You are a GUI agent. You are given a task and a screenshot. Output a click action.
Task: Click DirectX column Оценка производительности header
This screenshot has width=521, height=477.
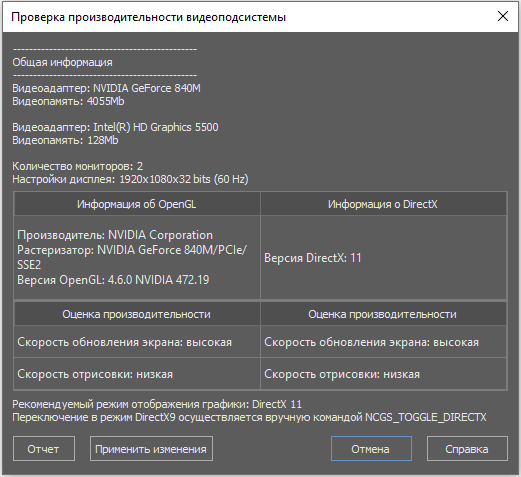(x=383, y=314)
